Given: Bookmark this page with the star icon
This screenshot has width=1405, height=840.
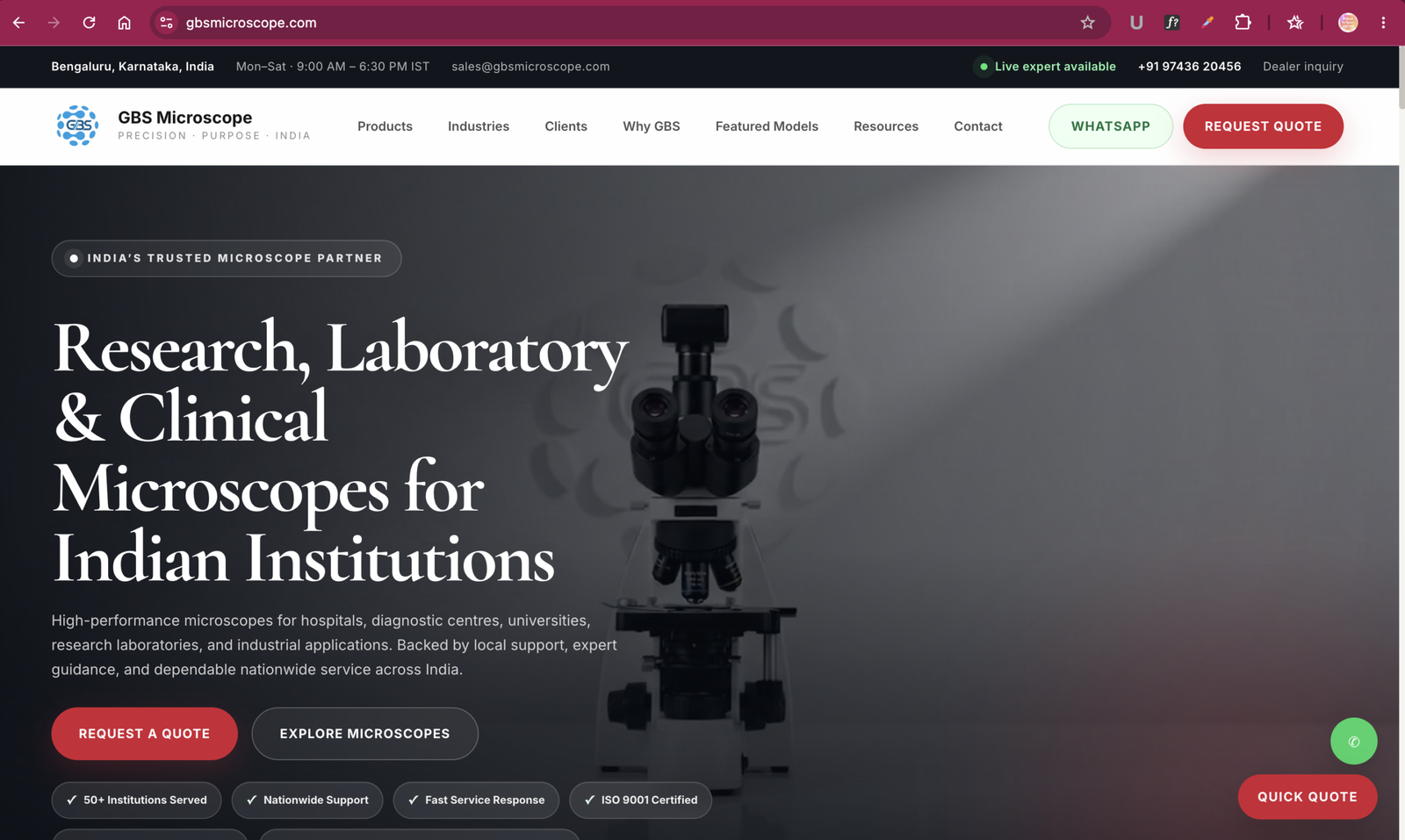Looking at the screenshot, I should coord(1087,23).
